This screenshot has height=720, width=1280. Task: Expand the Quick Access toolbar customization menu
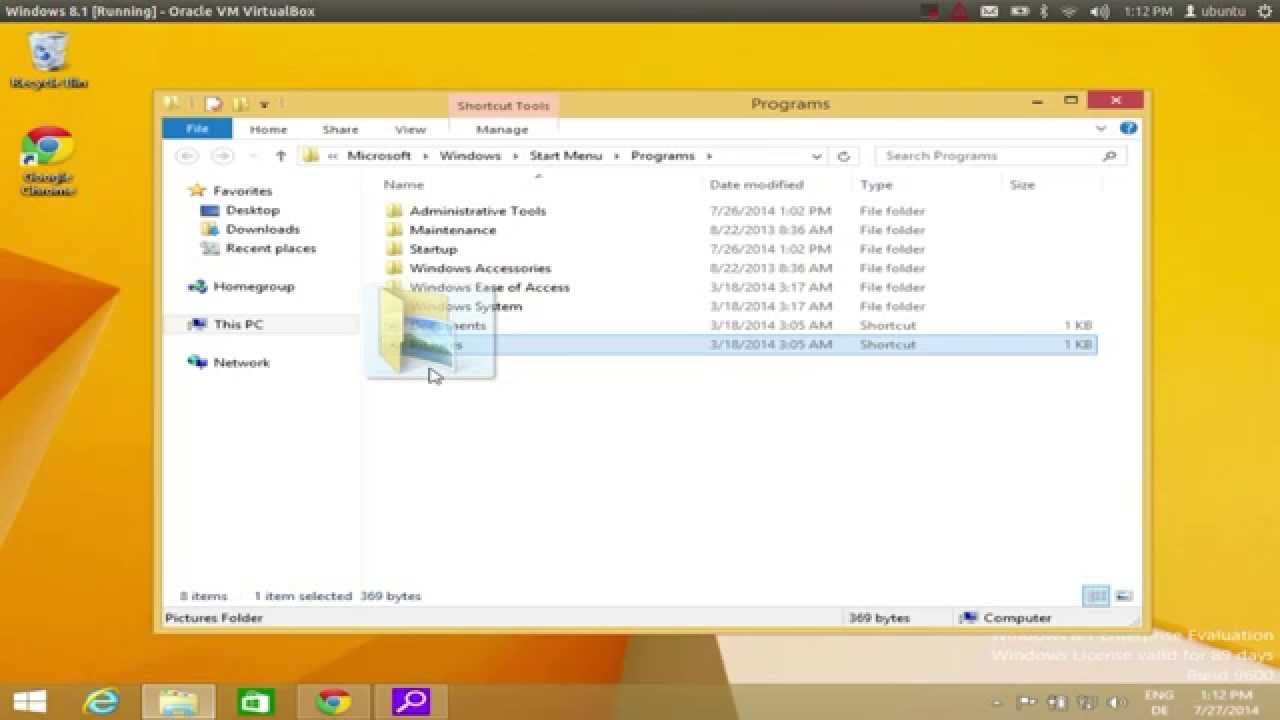(x=264, y=104)
